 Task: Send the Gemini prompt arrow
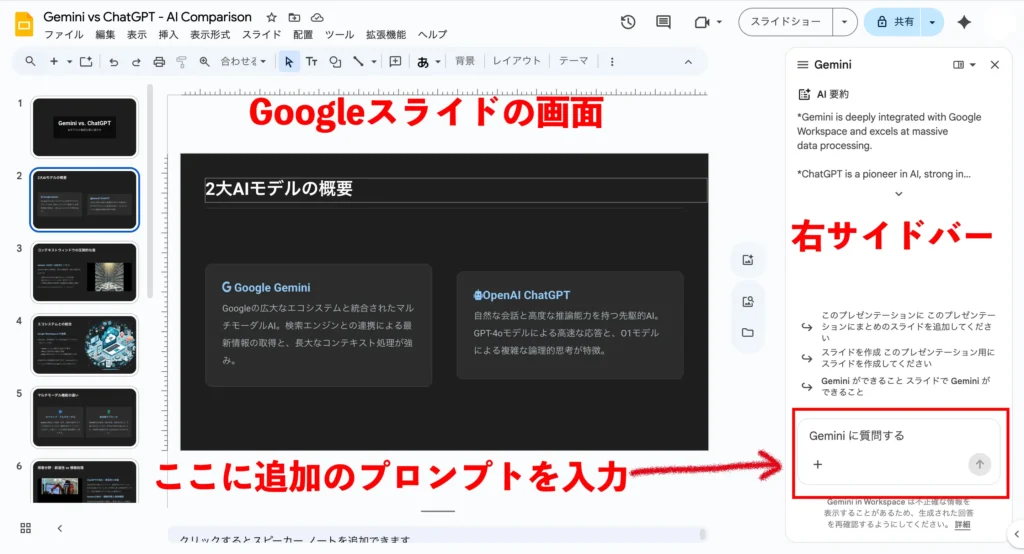[980, 464]
